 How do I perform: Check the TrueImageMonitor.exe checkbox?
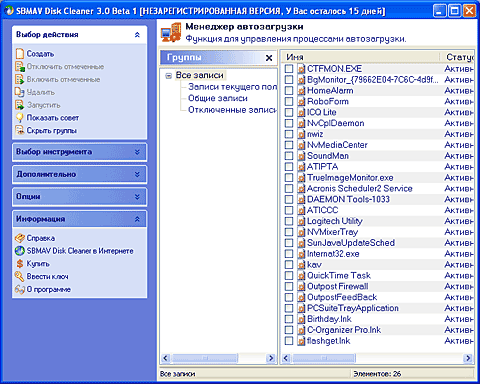coord(289,178)
